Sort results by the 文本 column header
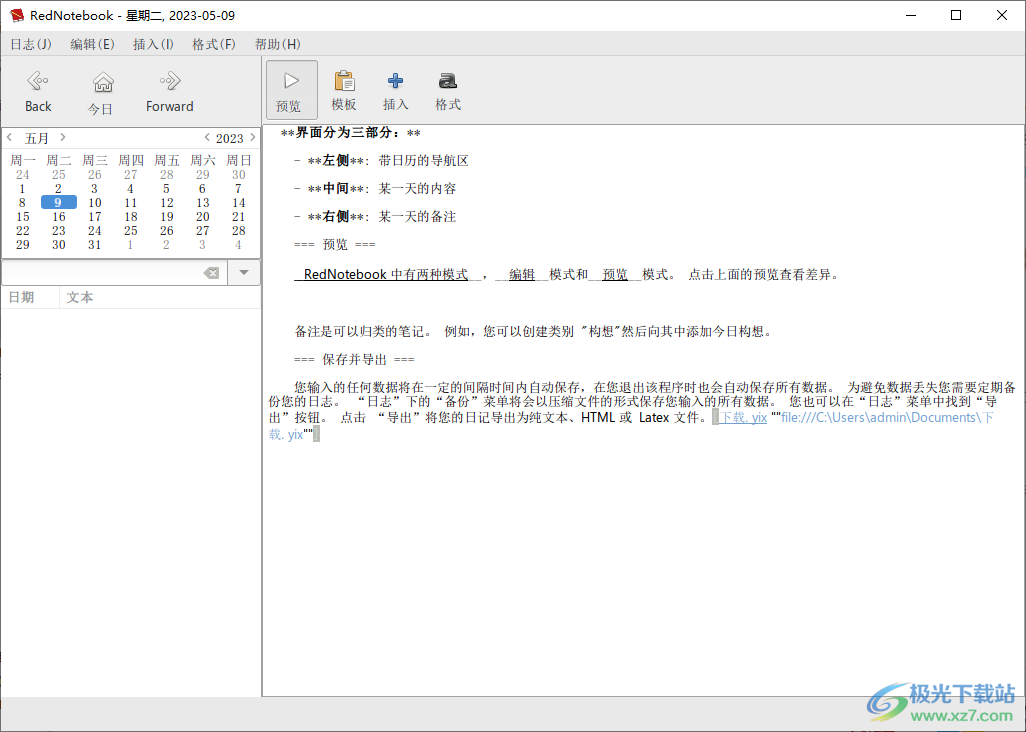Image resolution: width=1026 pixels, height=732 pixels. pos(160,297)
